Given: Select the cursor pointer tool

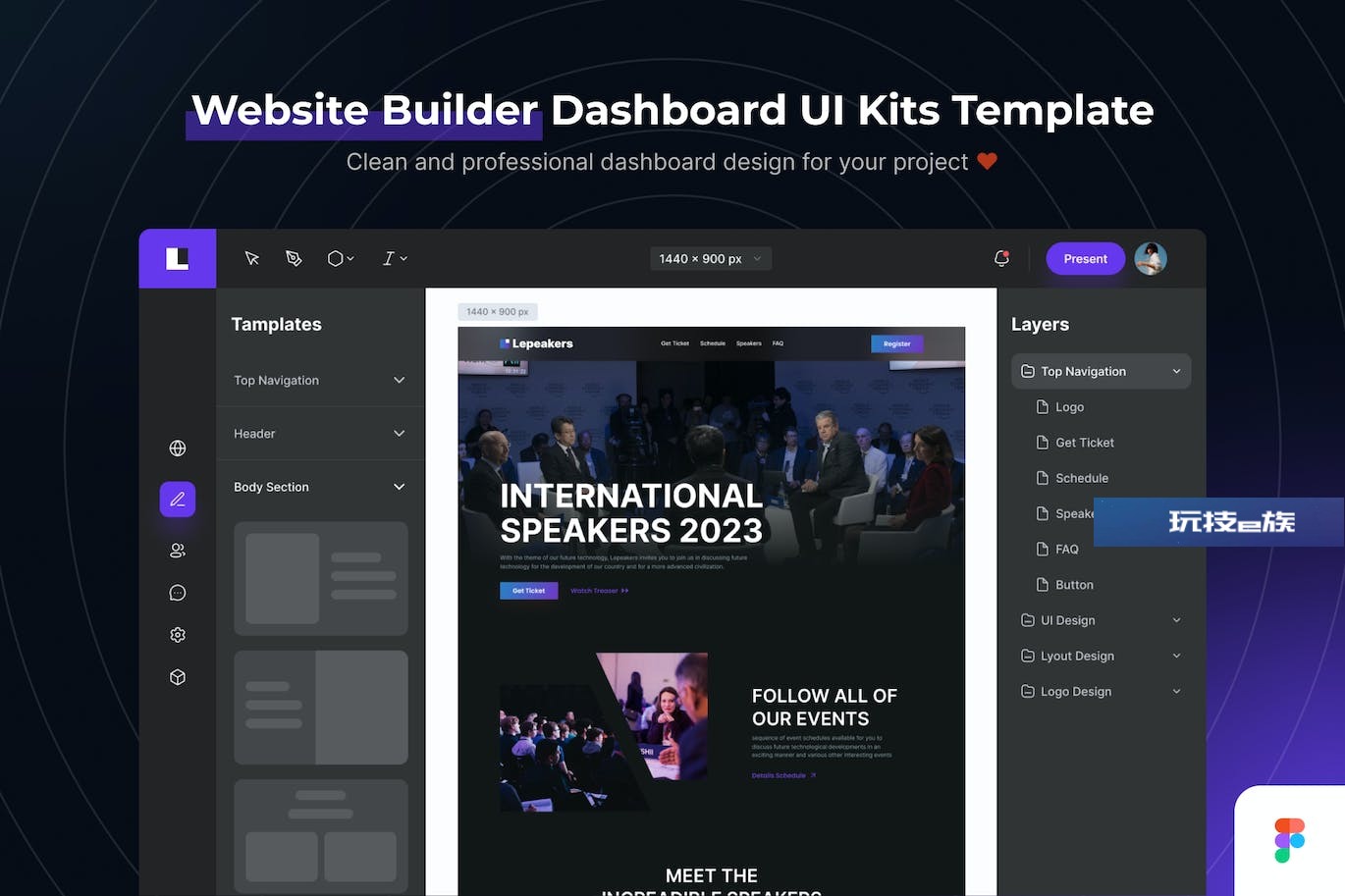Looking at the screenshot, I should click(251, 258).
